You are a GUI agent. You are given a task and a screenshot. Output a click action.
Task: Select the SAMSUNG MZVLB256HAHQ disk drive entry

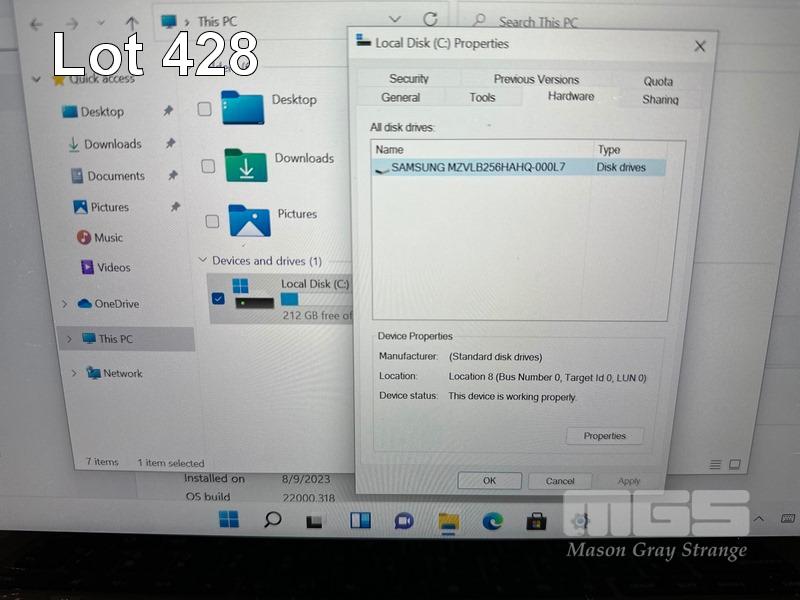coord(478,167)
